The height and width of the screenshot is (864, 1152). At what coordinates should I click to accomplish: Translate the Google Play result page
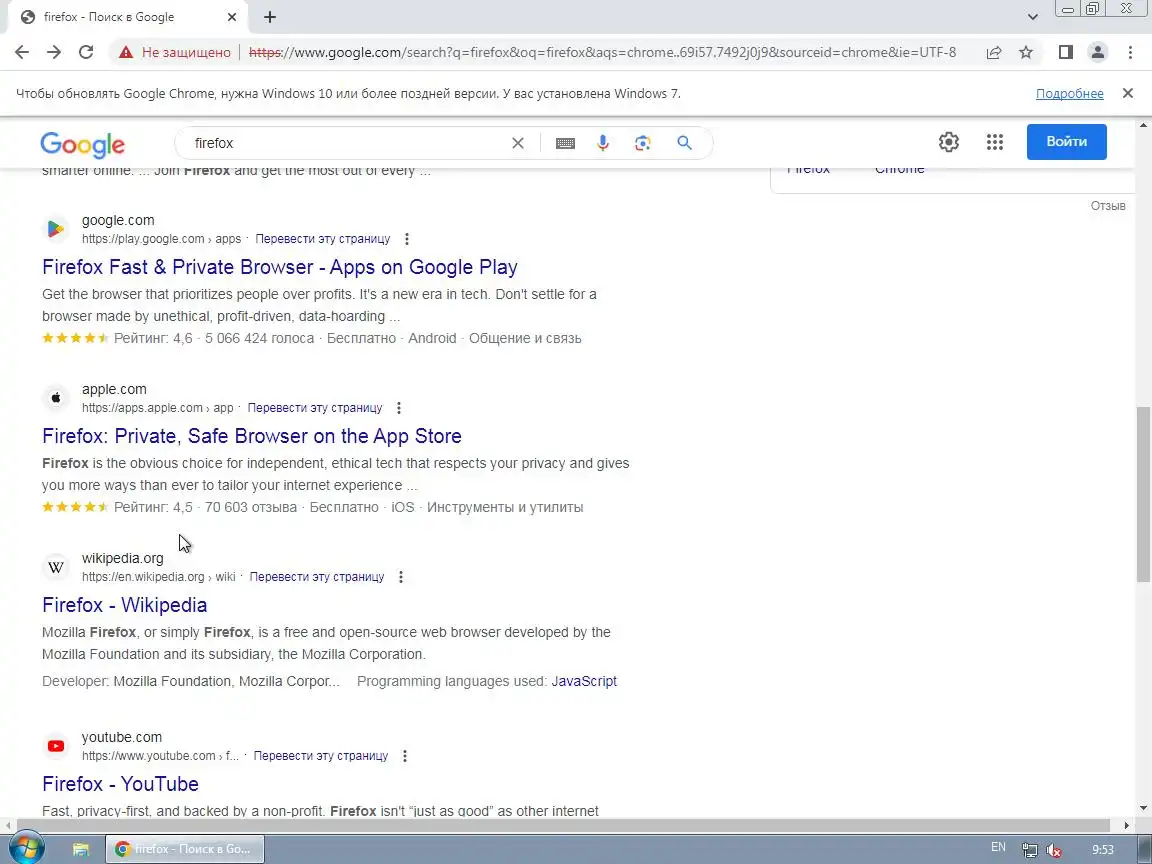[x=323, y=239]
